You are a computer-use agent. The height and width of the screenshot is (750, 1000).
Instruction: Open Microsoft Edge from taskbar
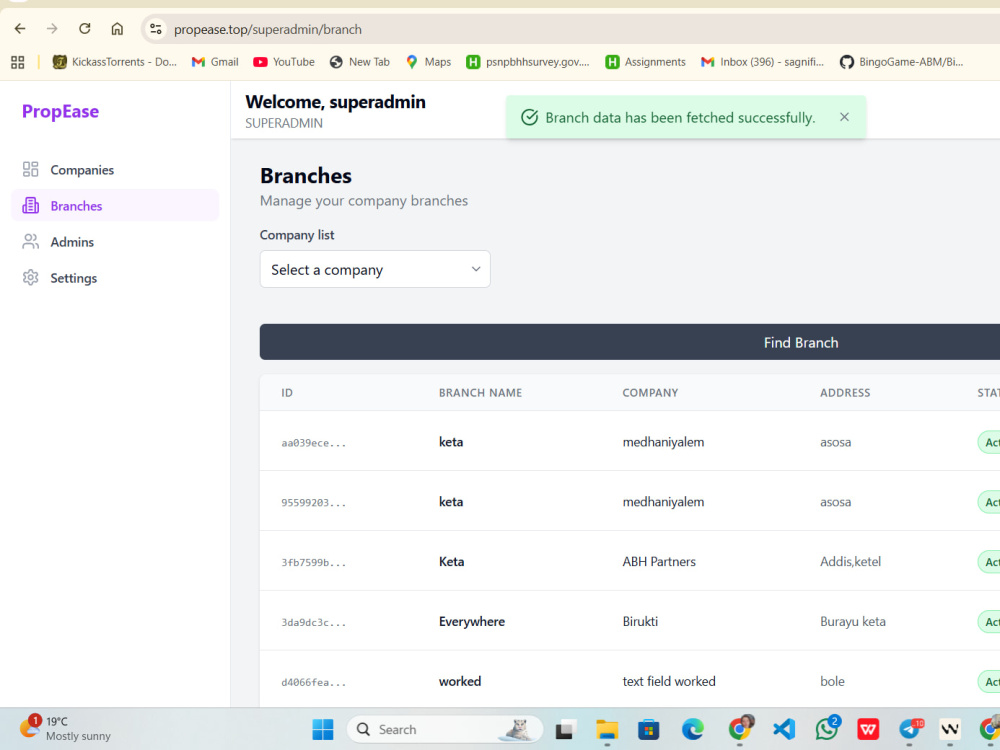click(692, 729)
